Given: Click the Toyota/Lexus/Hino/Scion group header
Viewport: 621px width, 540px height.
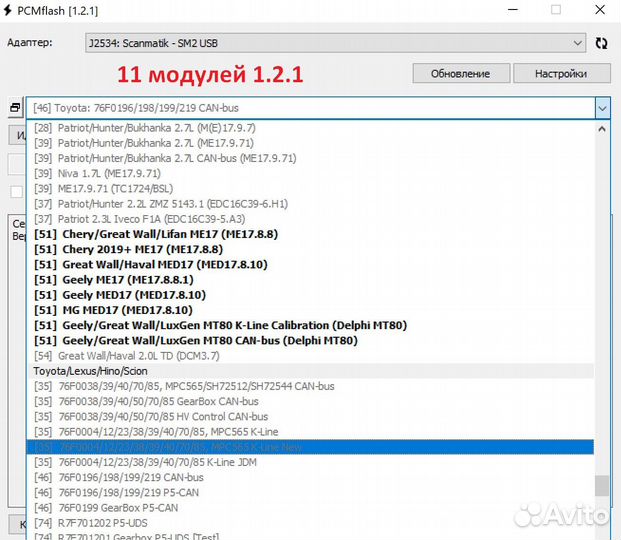Looking at the screenshot, I should (x=310, y=371).
